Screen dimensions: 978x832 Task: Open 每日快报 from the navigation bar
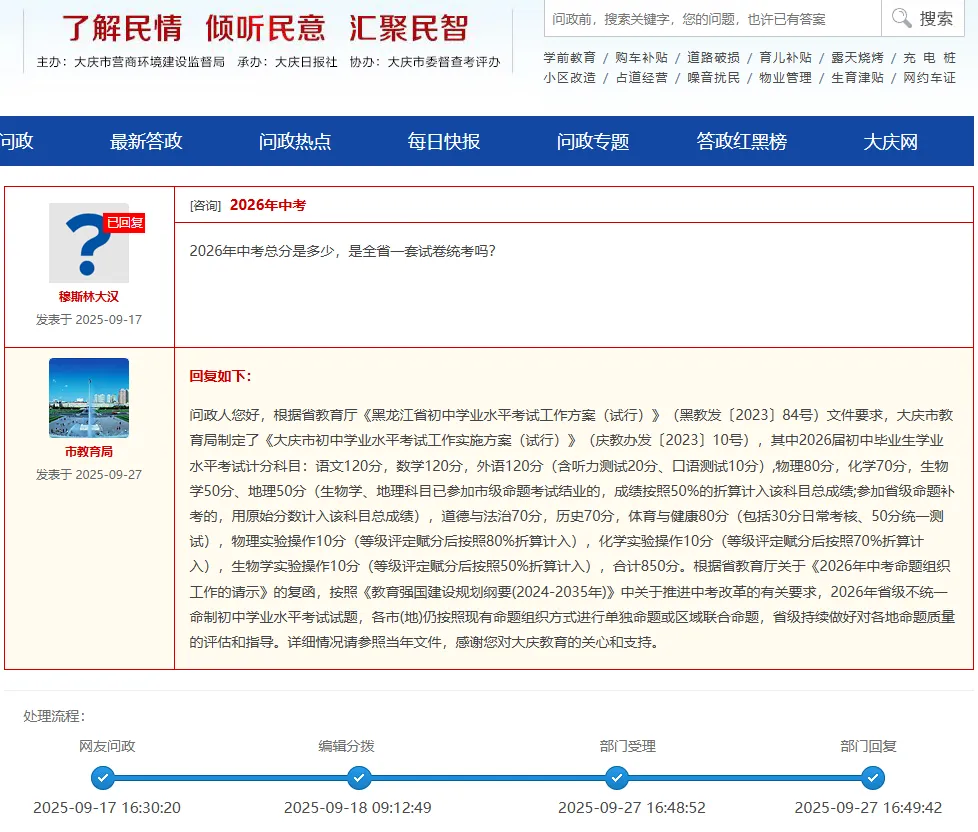pos(444,142)
